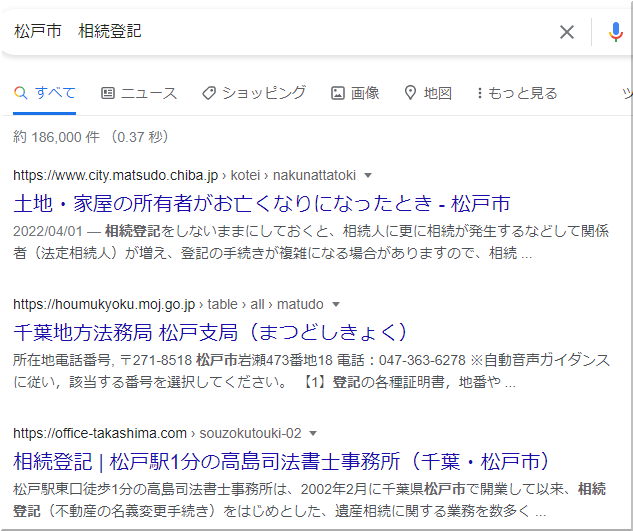Switch to the ニュース tab

tap(139, 93)
